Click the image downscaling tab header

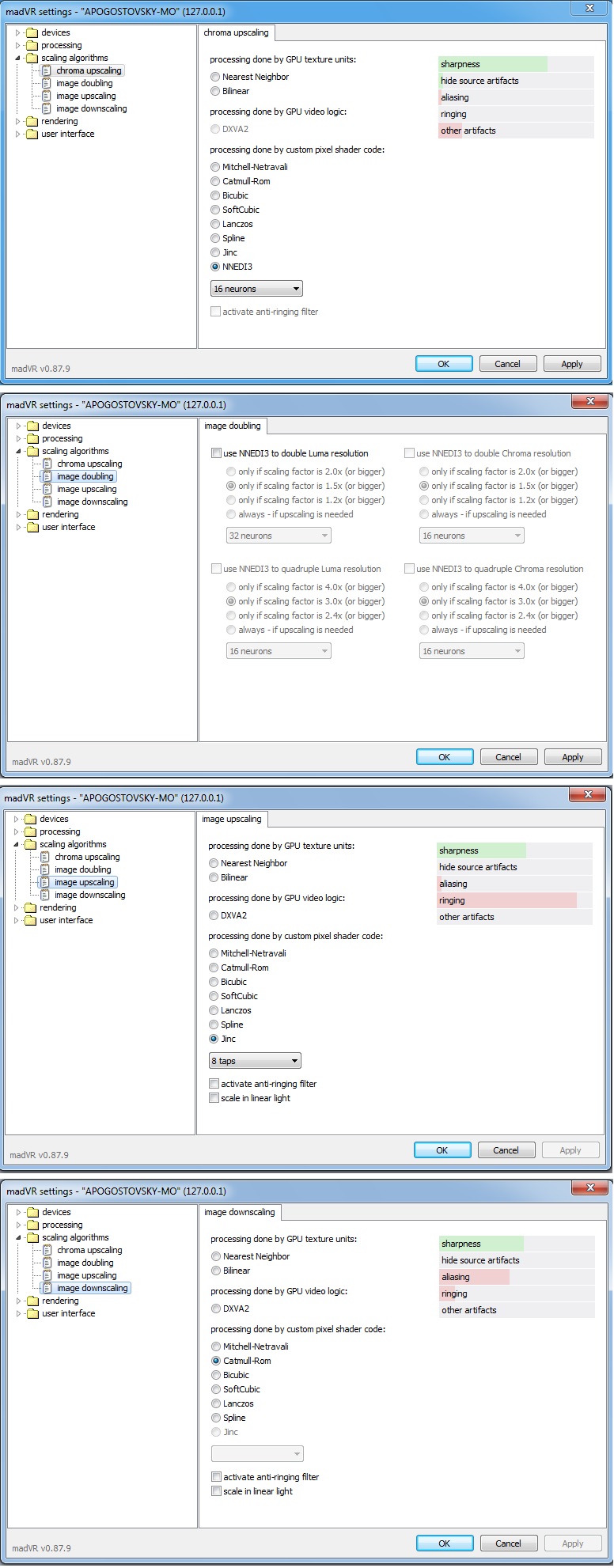pos(240,1212)
